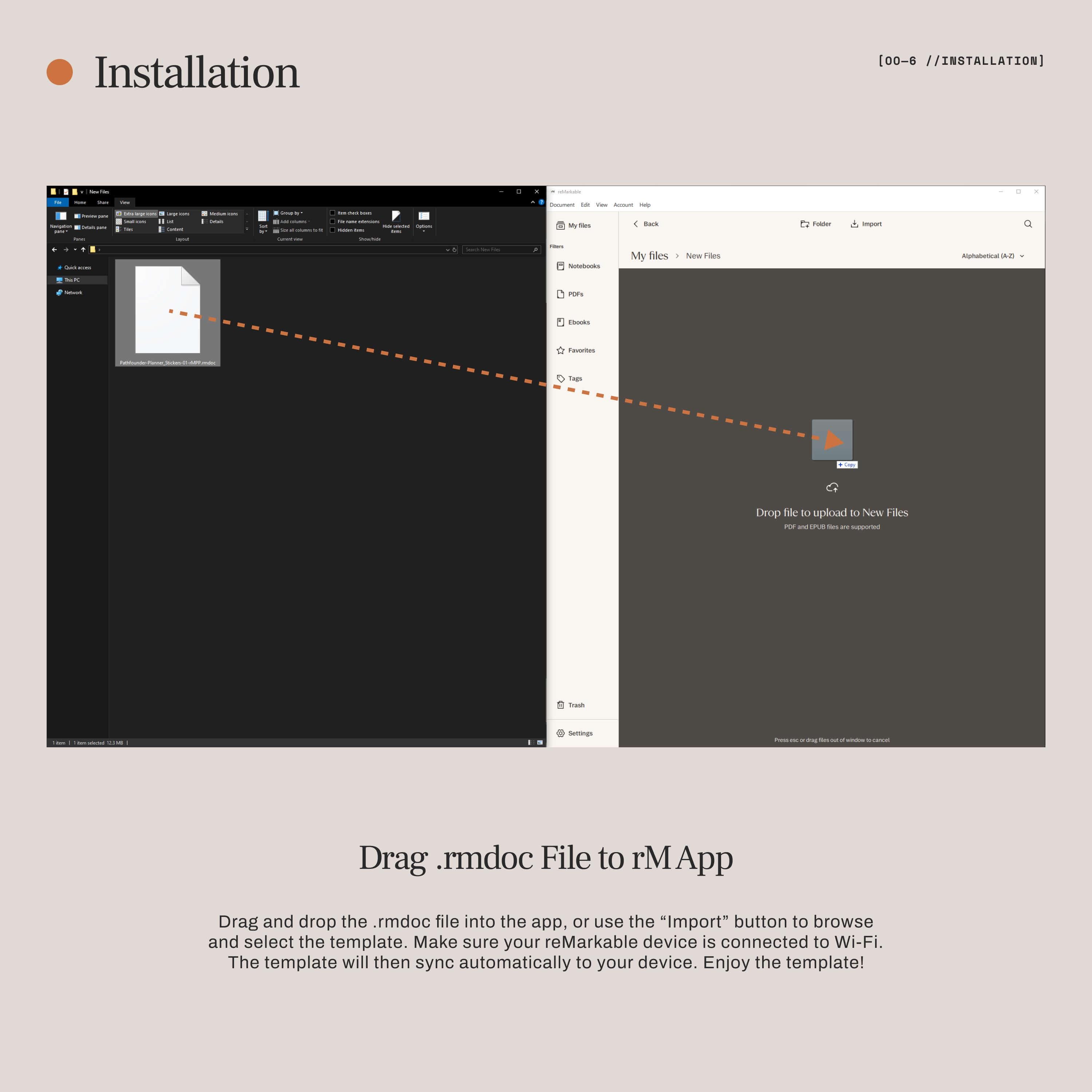The height and width of the screenshot is (1092, 1092).
Task: Open Trash in reMarkable sidebar
Action: coord(570,705)
